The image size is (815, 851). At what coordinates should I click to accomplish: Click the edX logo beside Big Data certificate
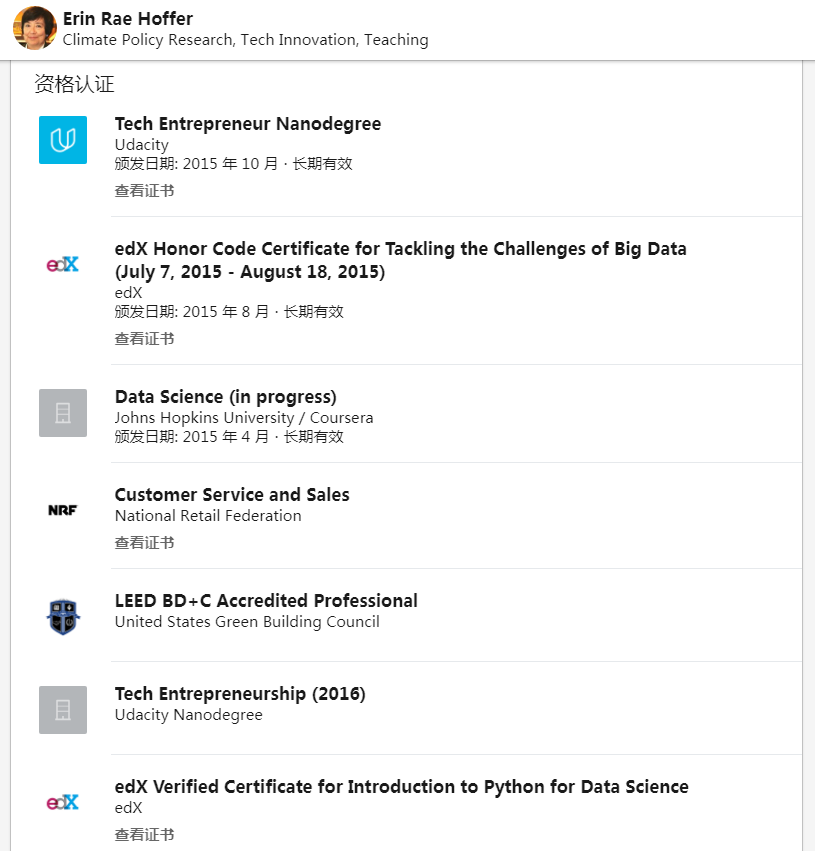click(x=63, y=265)
